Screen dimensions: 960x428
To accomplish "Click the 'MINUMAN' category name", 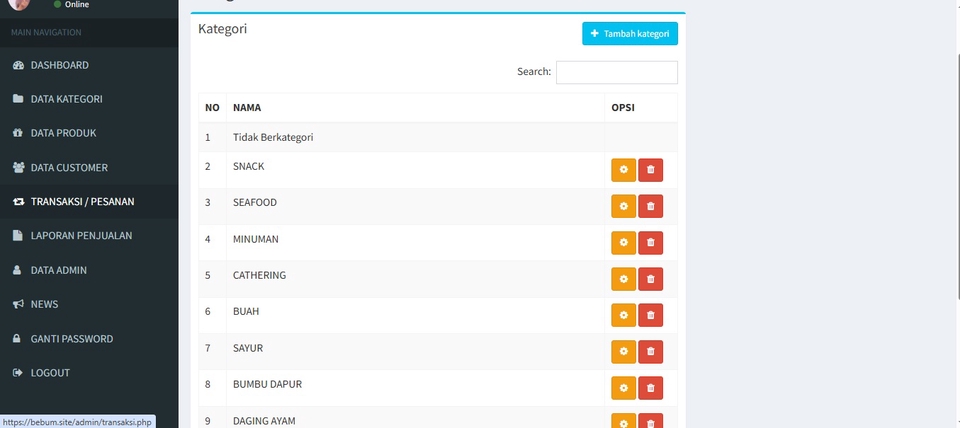I will [x=255, y=239].
